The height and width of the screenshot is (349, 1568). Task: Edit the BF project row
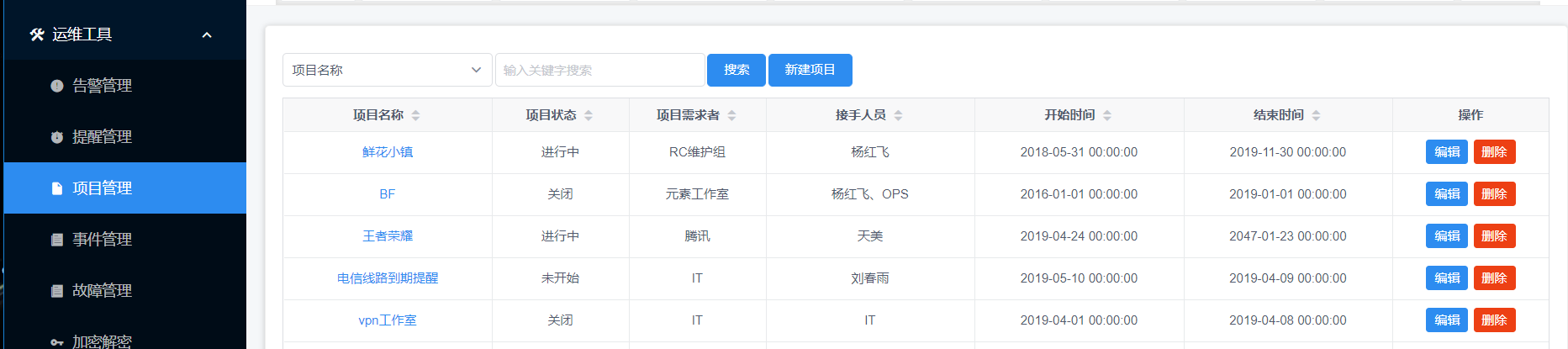pos(1447,194)
